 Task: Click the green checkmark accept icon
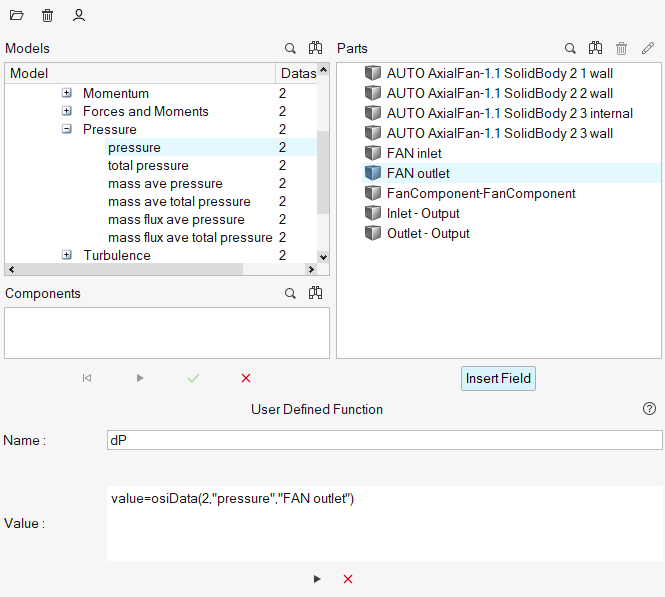tap(193, 378)
